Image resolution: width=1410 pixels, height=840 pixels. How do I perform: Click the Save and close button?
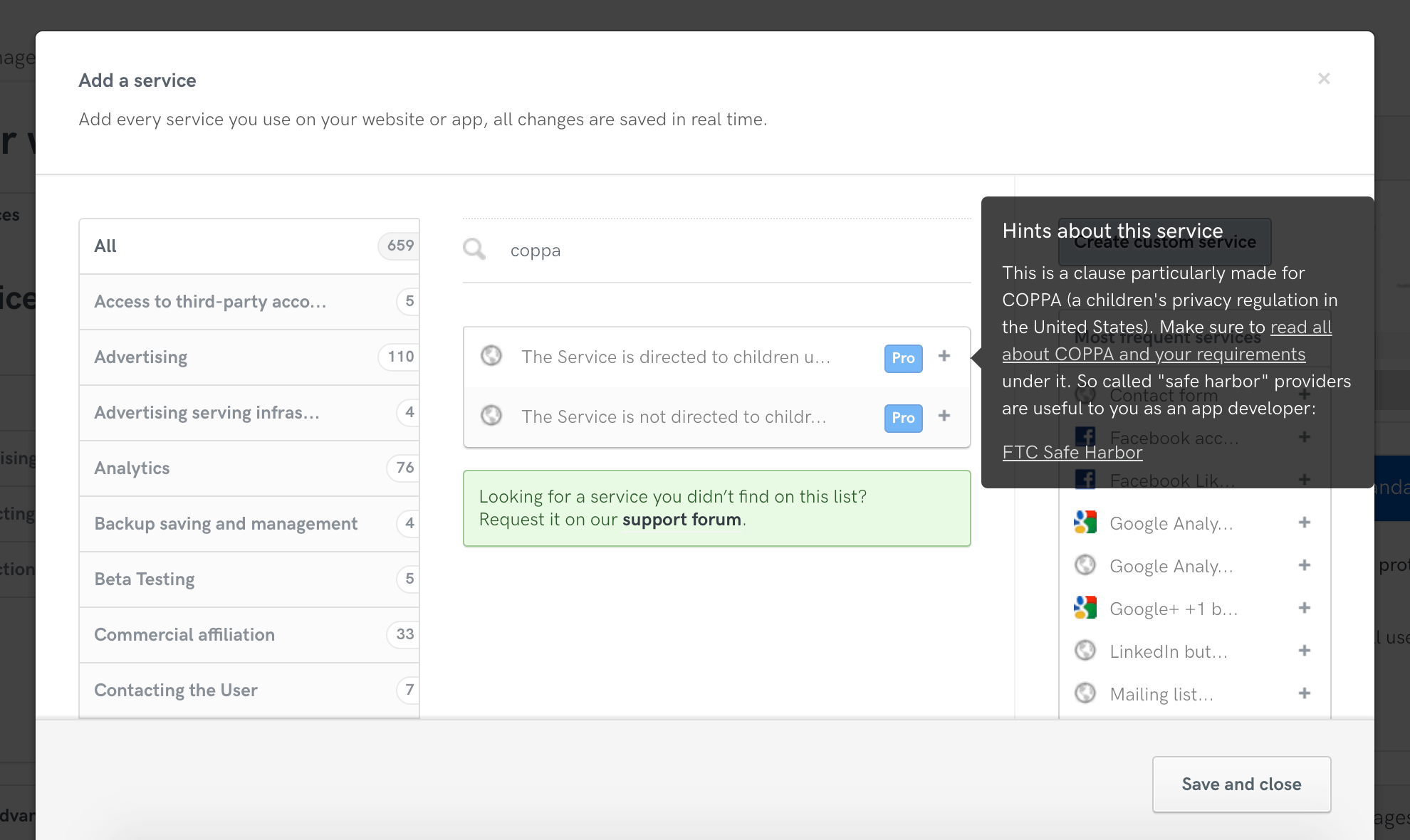(x=1241, y=784)
